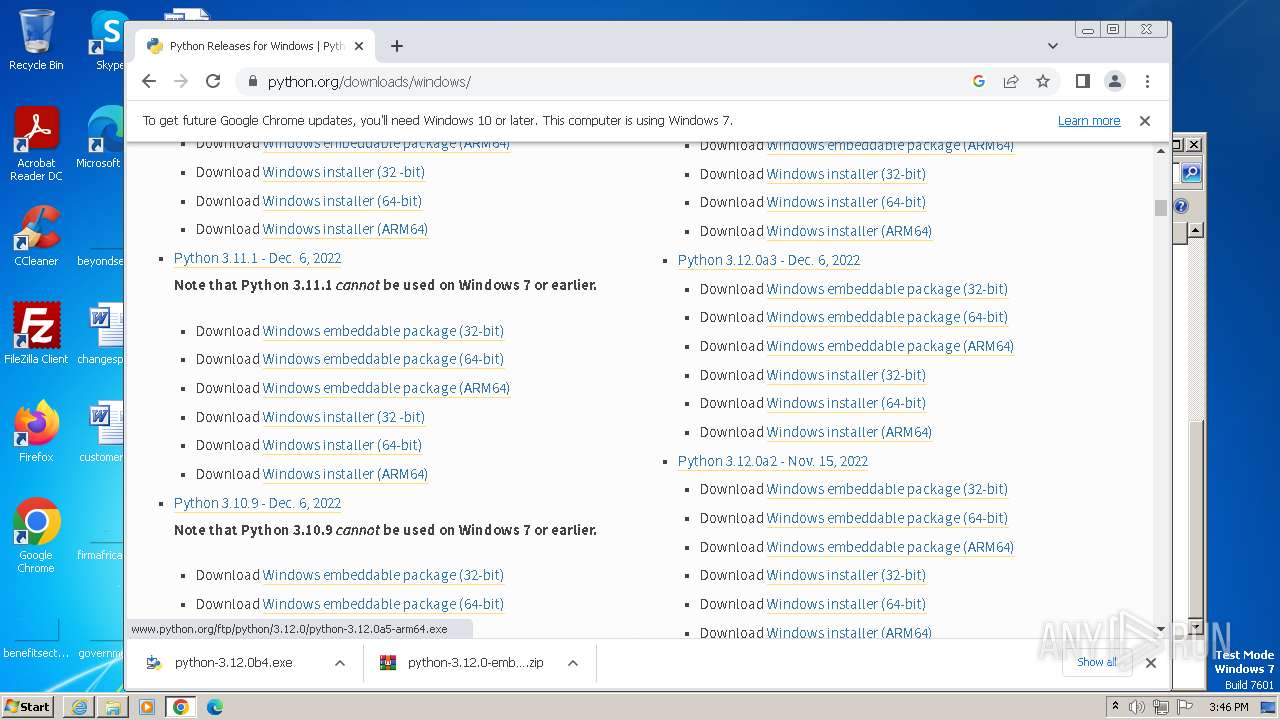This screenshot has height=720, width=1280.
Task: Bookmark this page with the star icon
Action: point(1043,82)
